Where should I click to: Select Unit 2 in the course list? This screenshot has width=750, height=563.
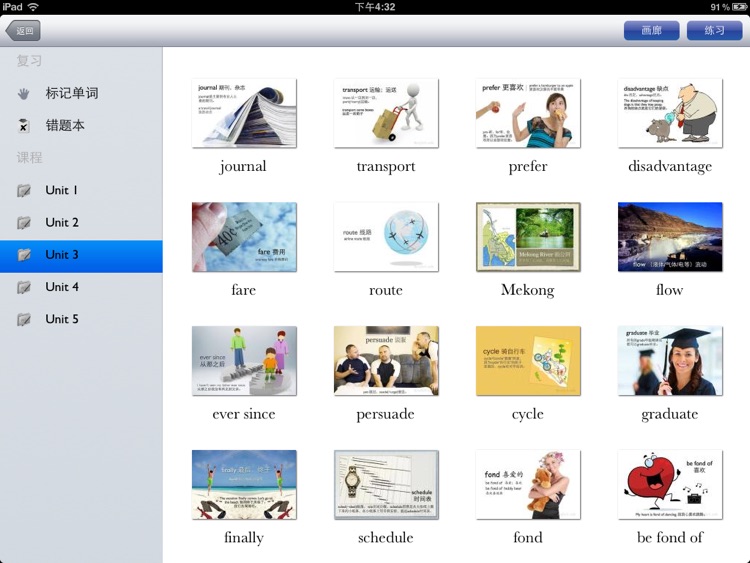pyautogui.click(x=81, y=222)
